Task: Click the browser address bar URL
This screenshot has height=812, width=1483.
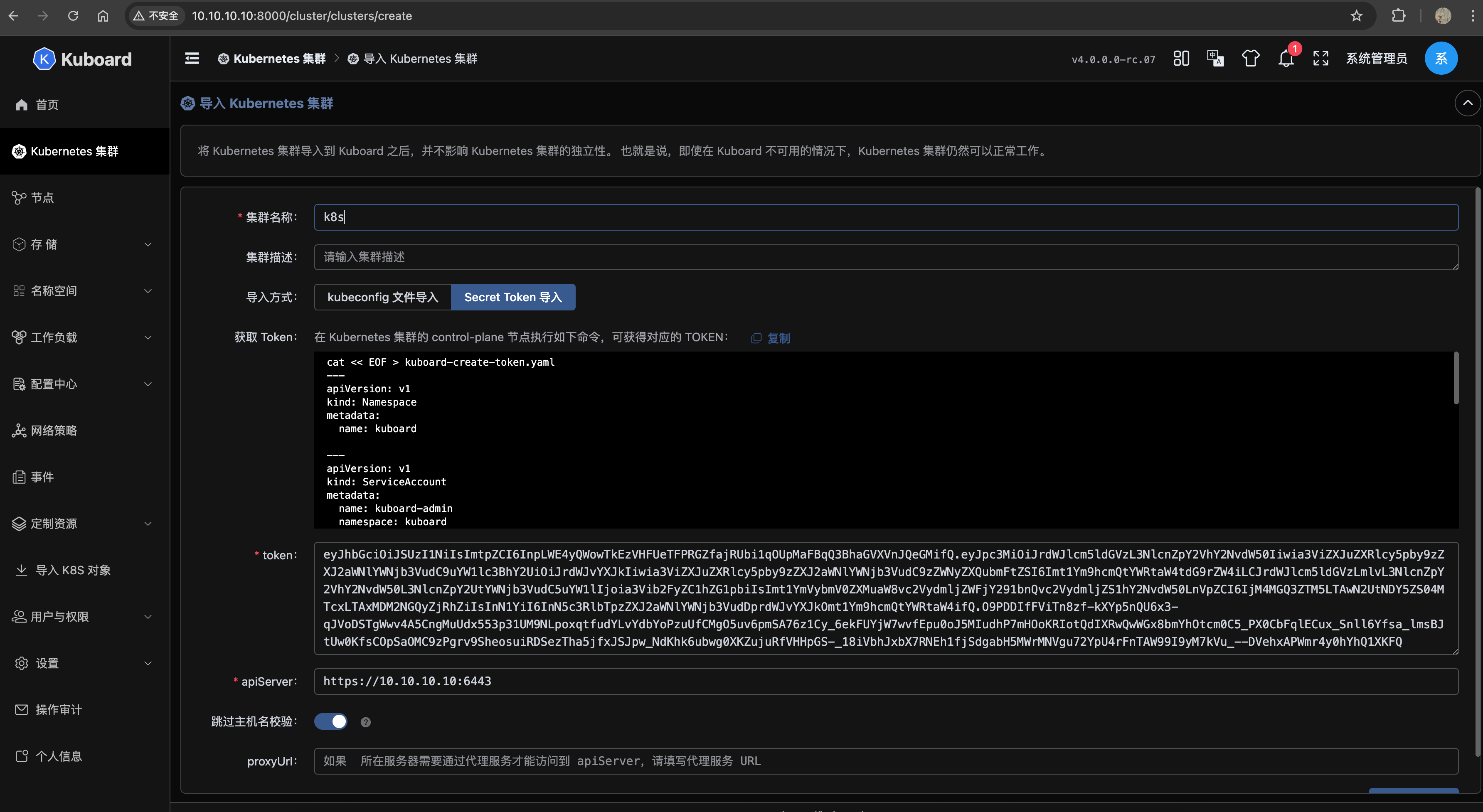Action: click(x=302, y=15)
